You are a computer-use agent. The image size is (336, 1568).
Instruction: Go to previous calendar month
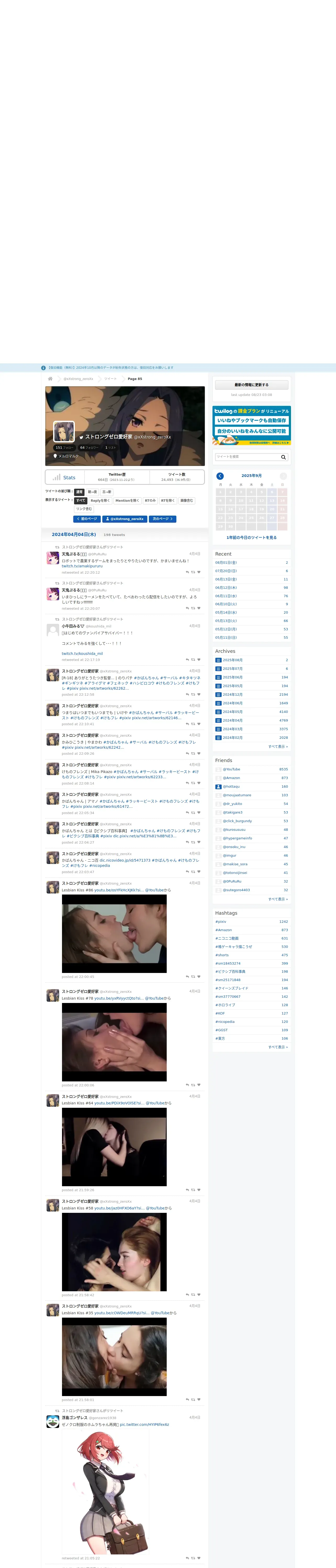(220, 476)
